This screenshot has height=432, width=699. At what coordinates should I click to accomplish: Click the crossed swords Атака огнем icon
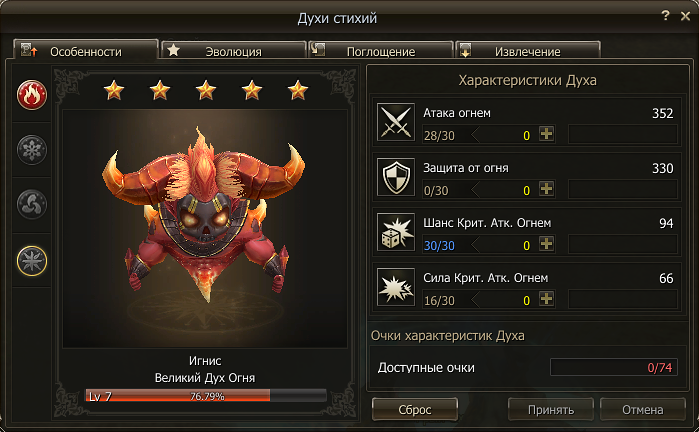(395, 122)
